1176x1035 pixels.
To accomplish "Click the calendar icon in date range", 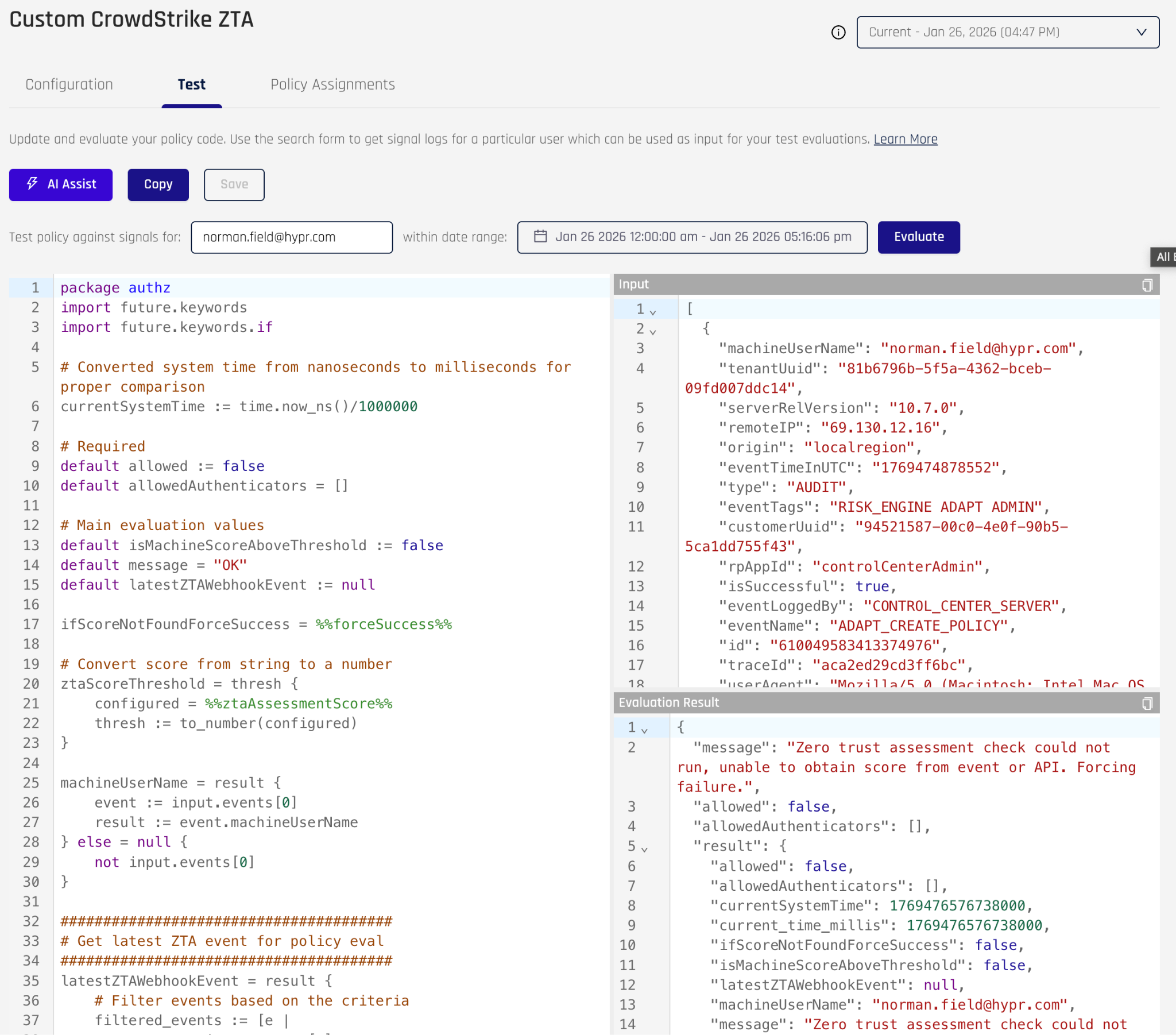I will pos(540,237).
